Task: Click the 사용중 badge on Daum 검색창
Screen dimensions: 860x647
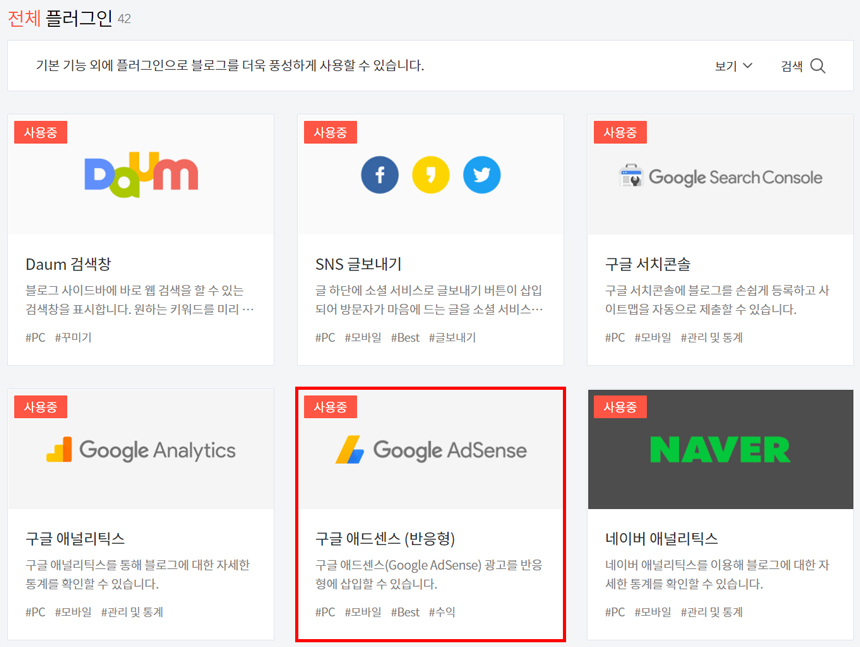Action: [41, 132]
